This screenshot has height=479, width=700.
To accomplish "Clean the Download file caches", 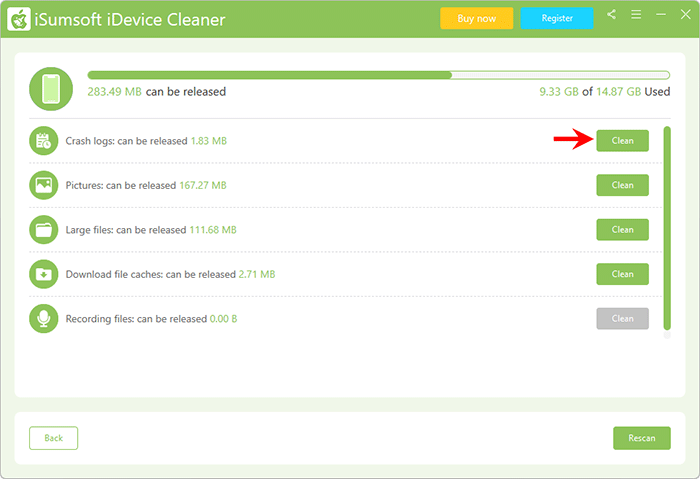I will tap(622, 274).
